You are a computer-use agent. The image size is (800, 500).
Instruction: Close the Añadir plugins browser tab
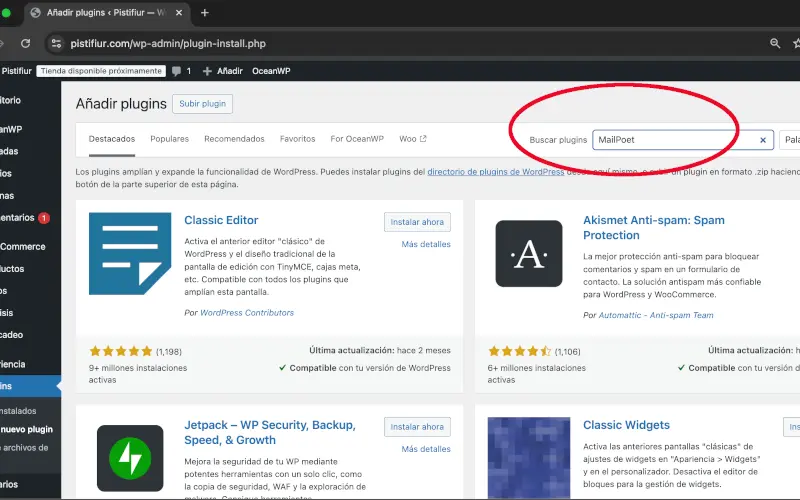(x=179, y=13)
